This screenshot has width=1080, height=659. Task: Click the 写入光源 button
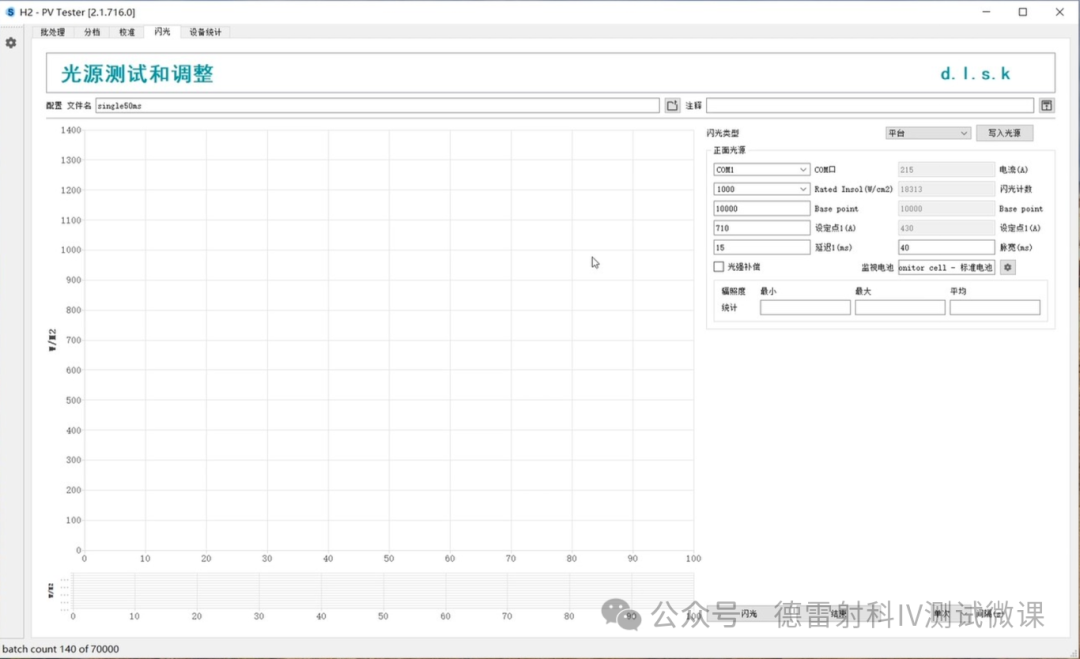[1004, 133]
